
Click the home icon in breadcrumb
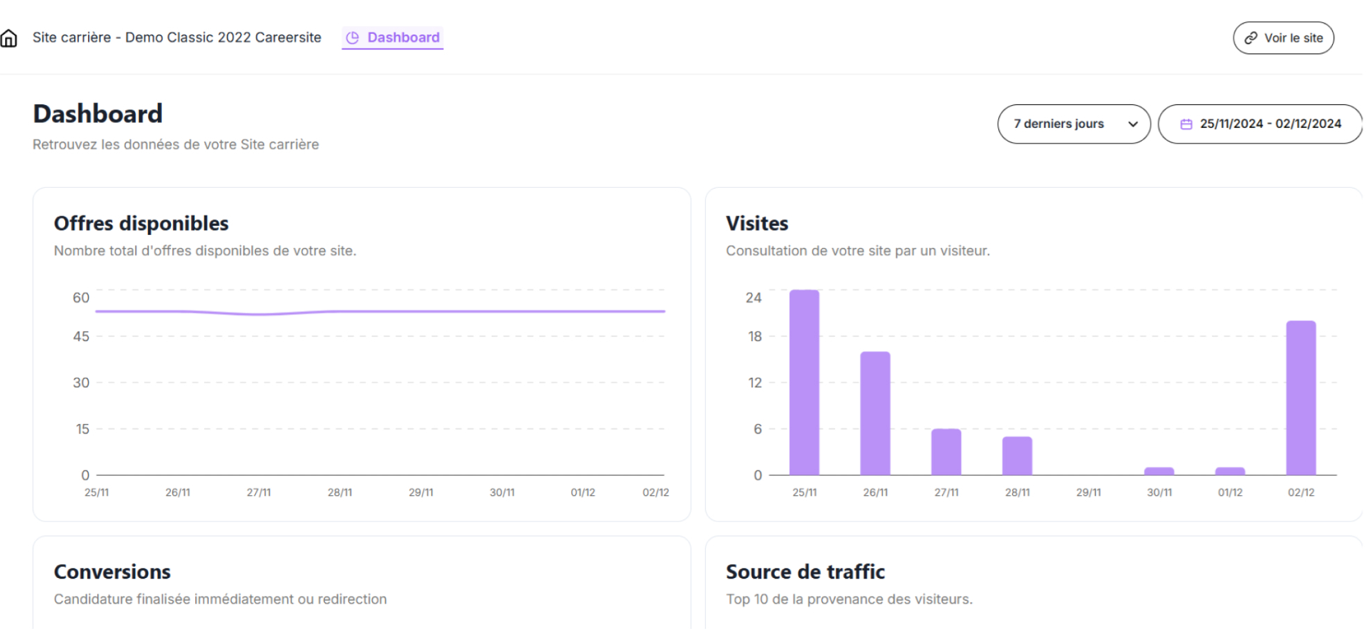coord(9,38)
